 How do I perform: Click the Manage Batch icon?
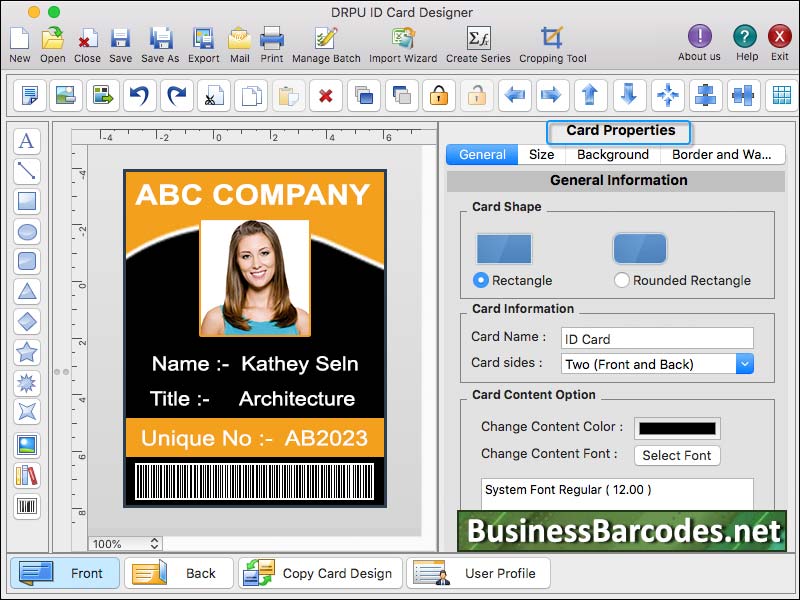pyautogui.click(x=326, y=40)
